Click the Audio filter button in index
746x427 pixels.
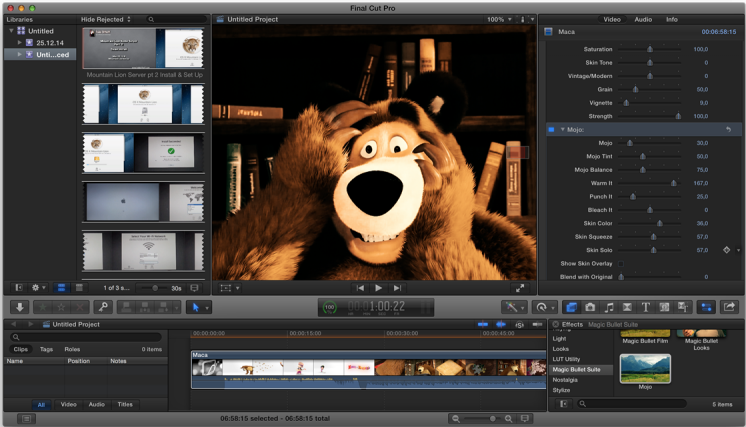pos(97,404)
